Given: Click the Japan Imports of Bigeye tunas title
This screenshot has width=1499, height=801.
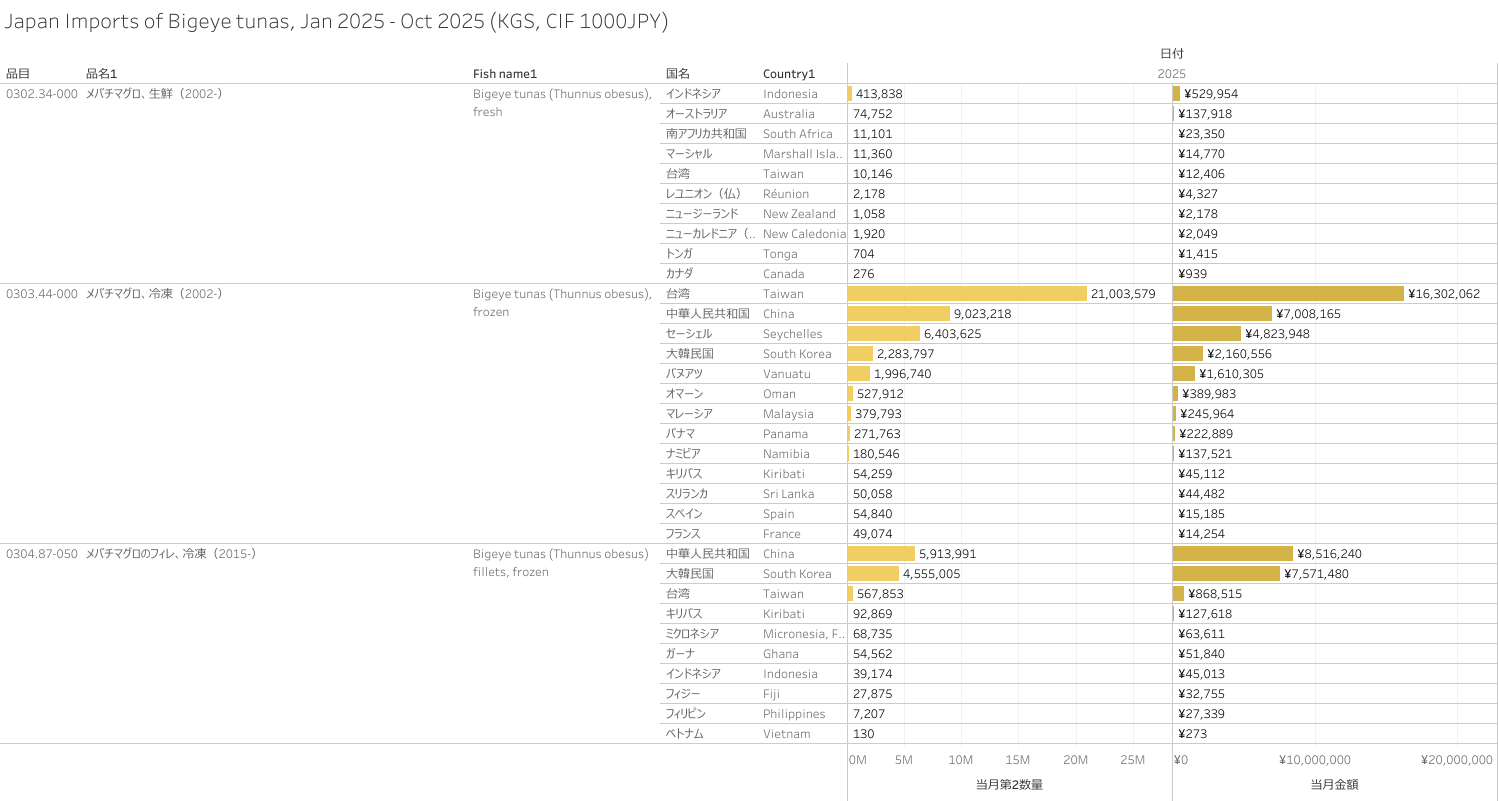Looking at the screenshot, I should point(336,21).
